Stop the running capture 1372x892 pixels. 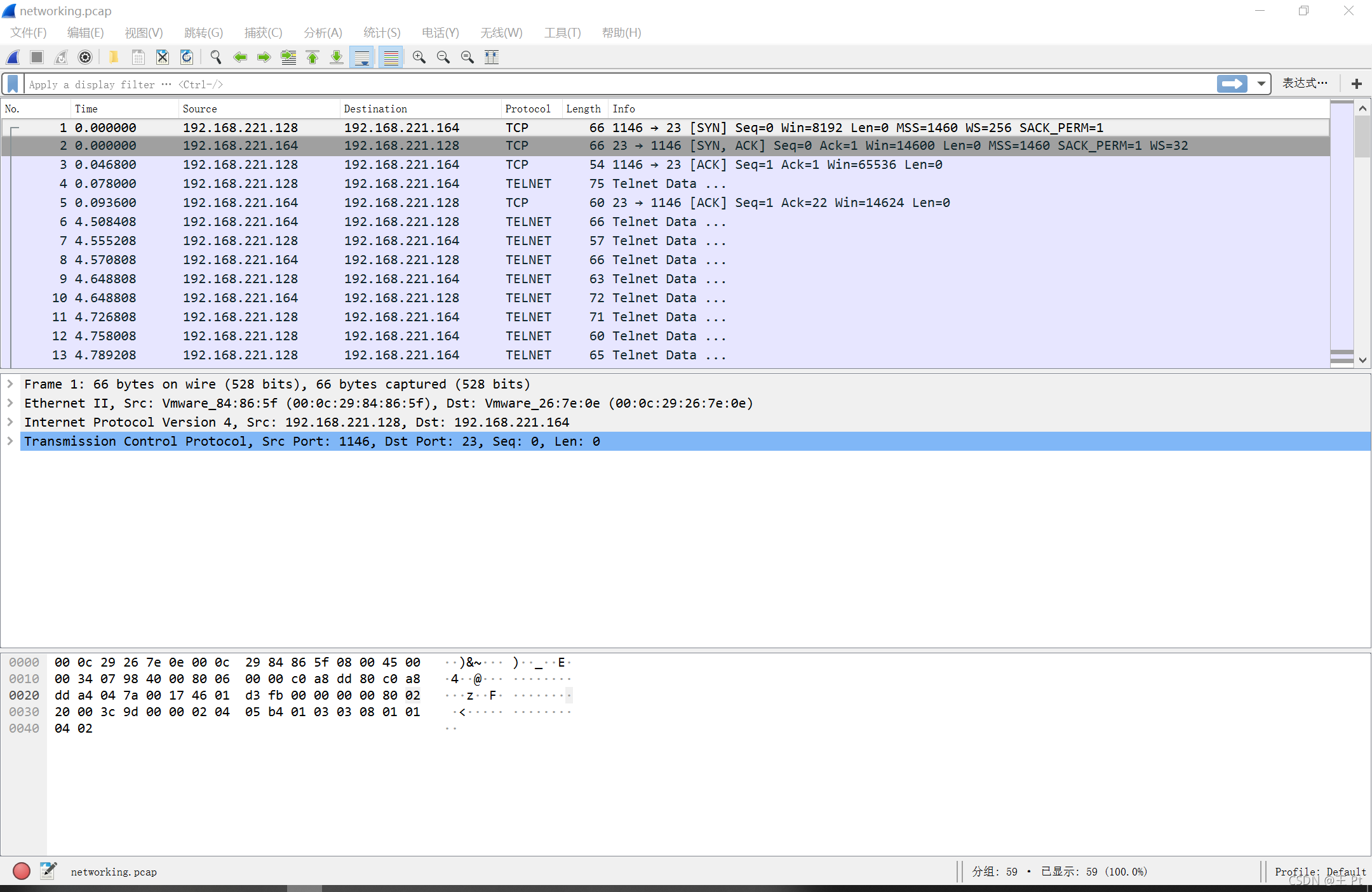[x=36, y=57]
